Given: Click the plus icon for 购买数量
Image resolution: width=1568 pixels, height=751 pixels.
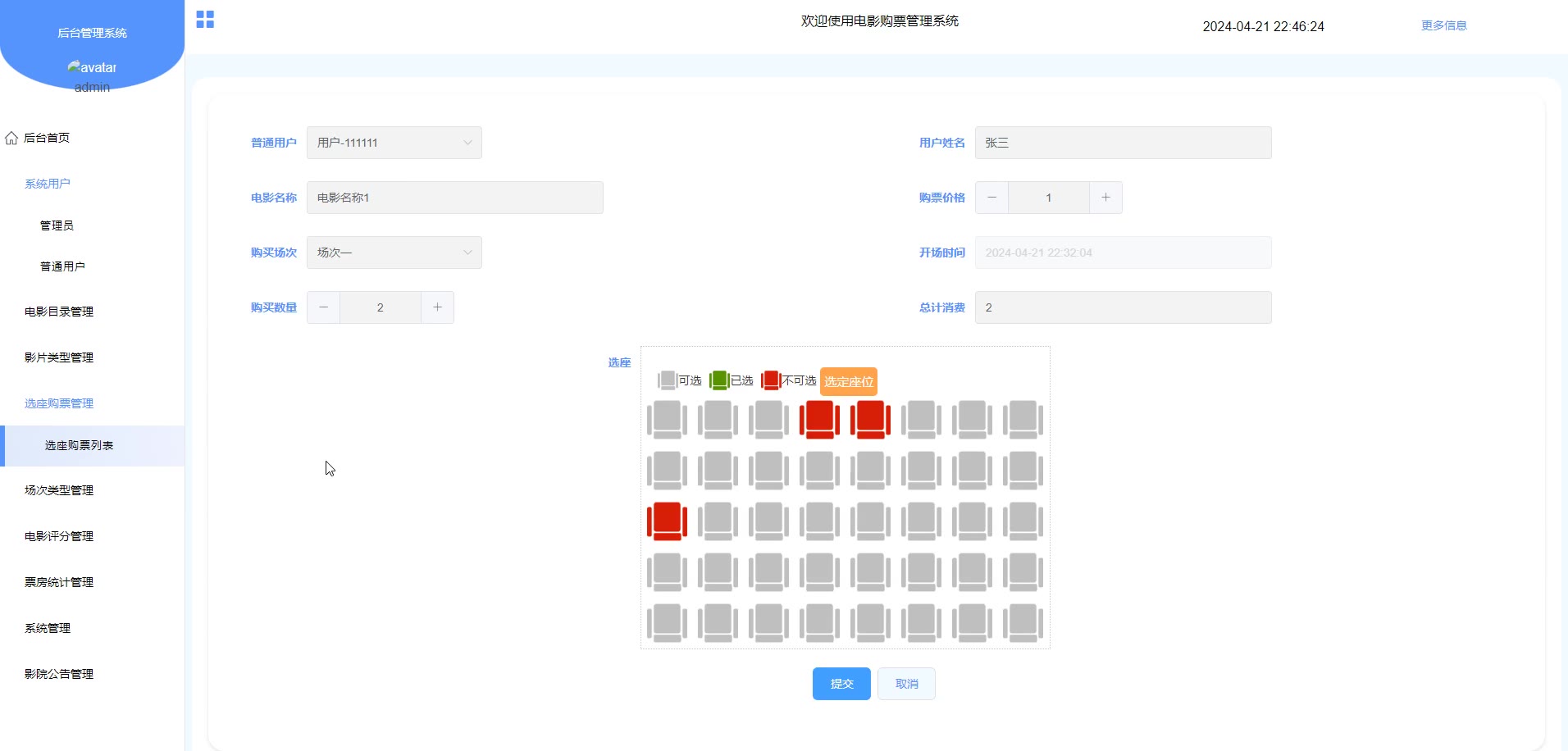Looking at the screenshot, I should [x=437, y=307].
